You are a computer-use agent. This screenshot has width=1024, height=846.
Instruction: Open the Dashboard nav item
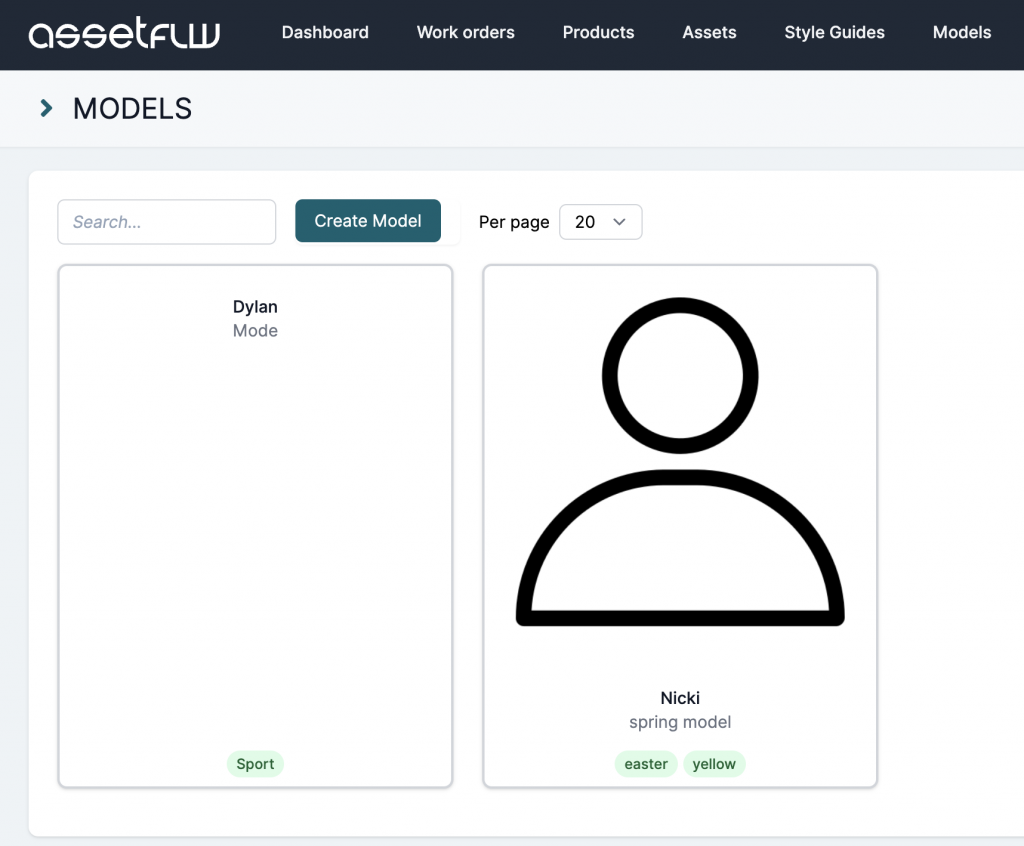click(325, 33)
